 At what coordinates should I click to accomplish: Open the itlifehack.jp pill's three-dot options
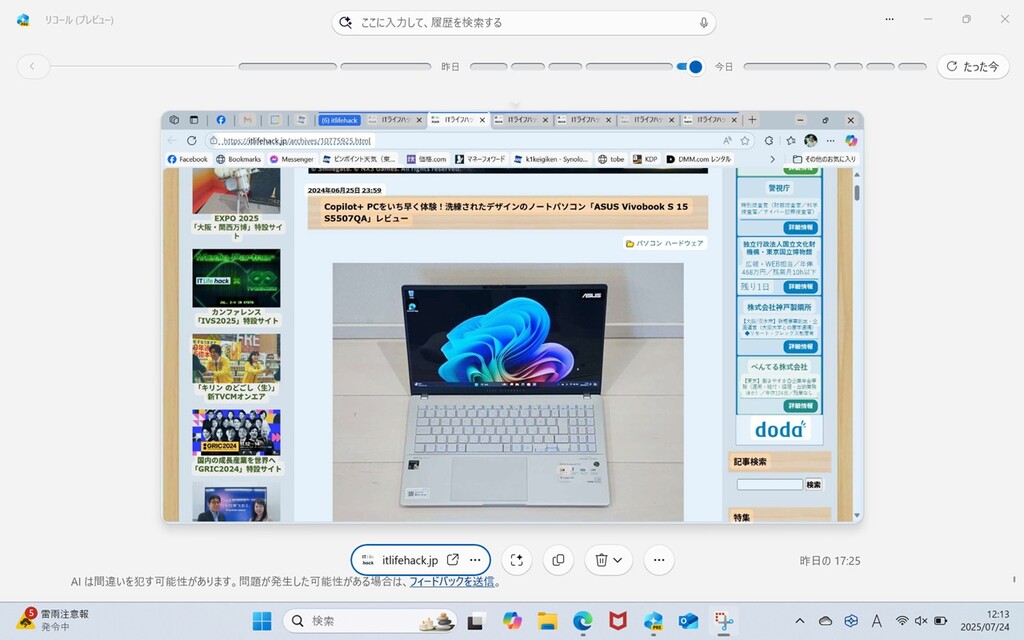tap(475, 560)
